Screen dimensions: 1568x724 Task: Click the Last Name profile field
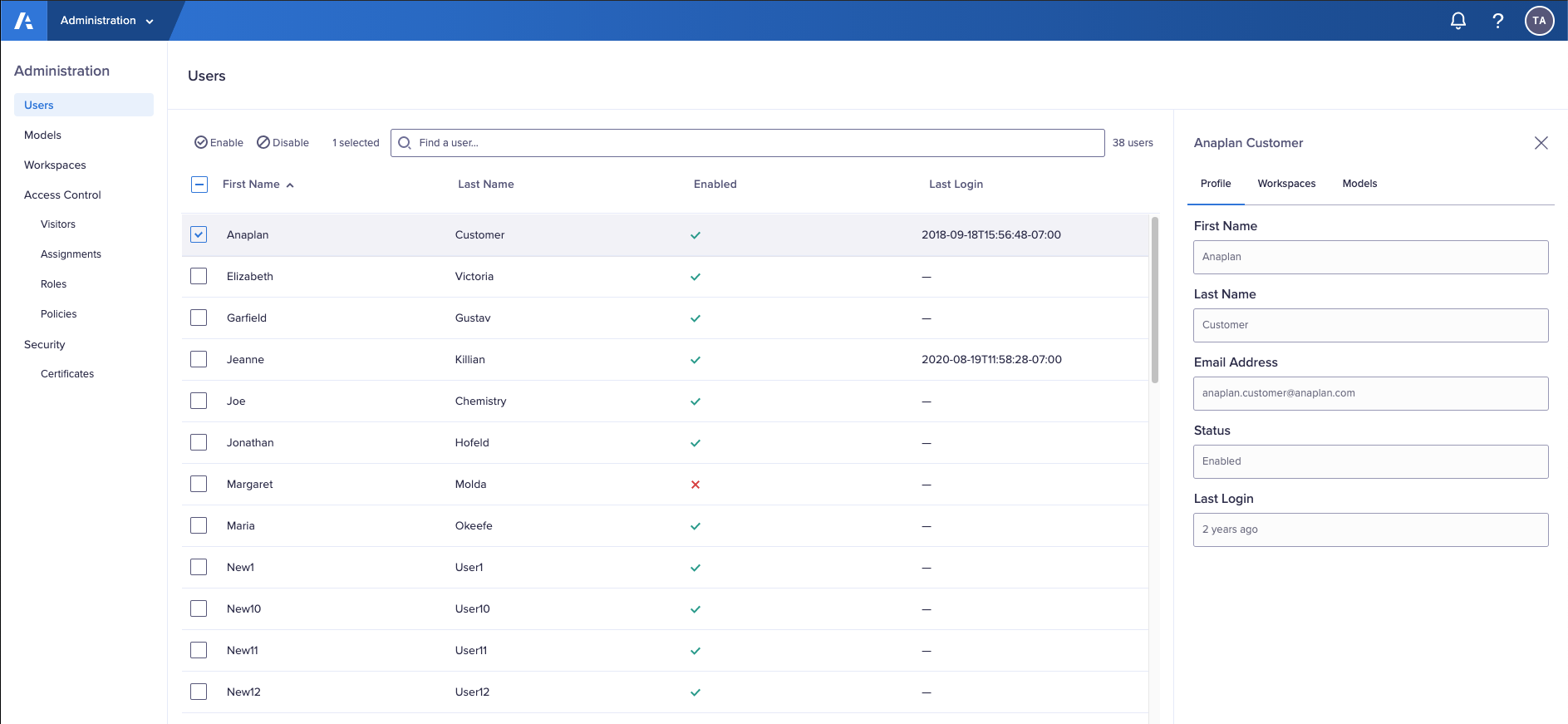(x=1371, y=325)
